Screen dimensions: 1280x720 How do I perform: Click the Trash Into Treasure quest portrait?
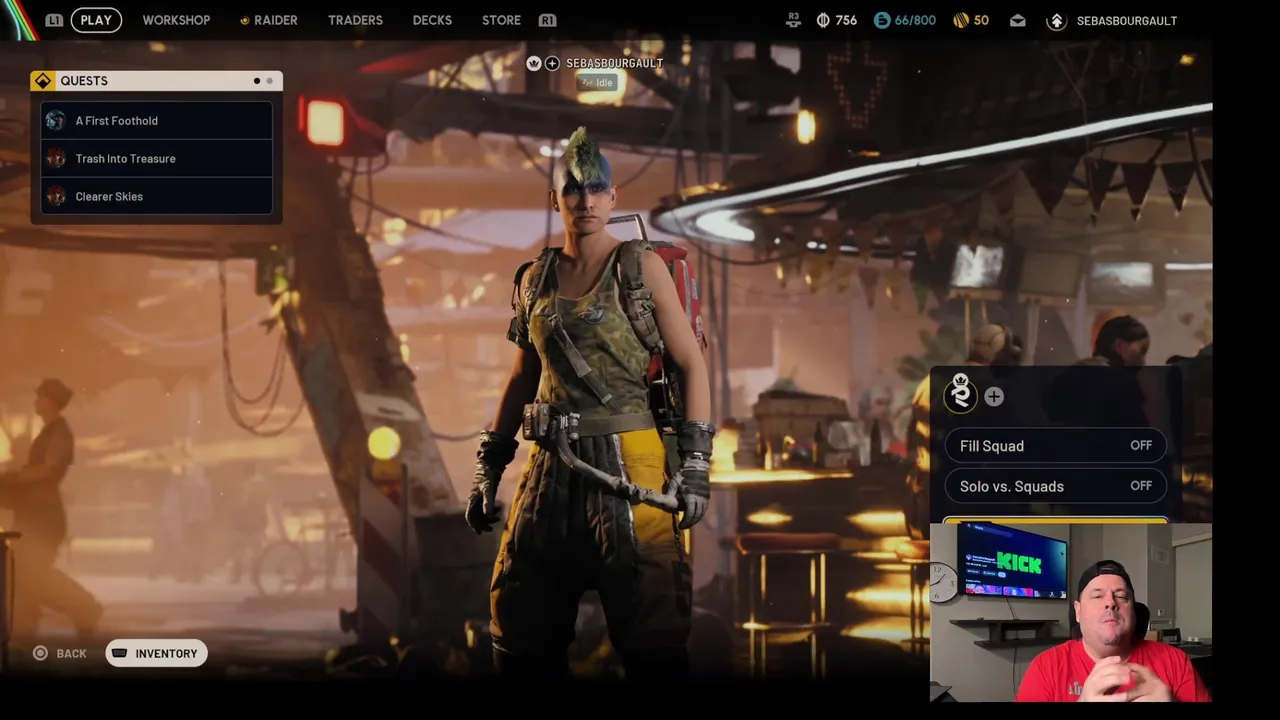[56, 159]
